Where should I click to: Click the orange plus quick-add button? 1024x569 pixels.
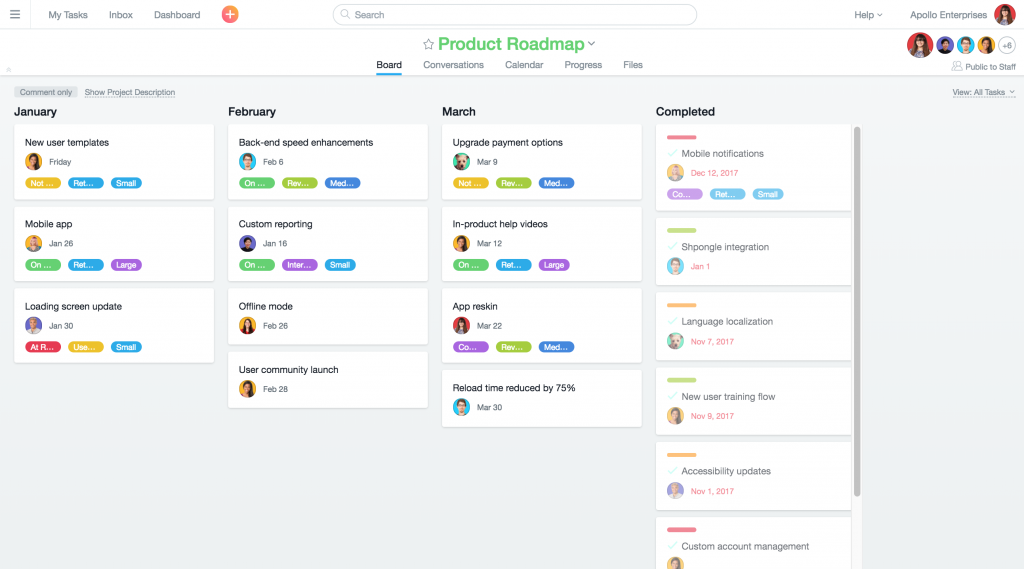pyautogui.click(x=230, y=14)
